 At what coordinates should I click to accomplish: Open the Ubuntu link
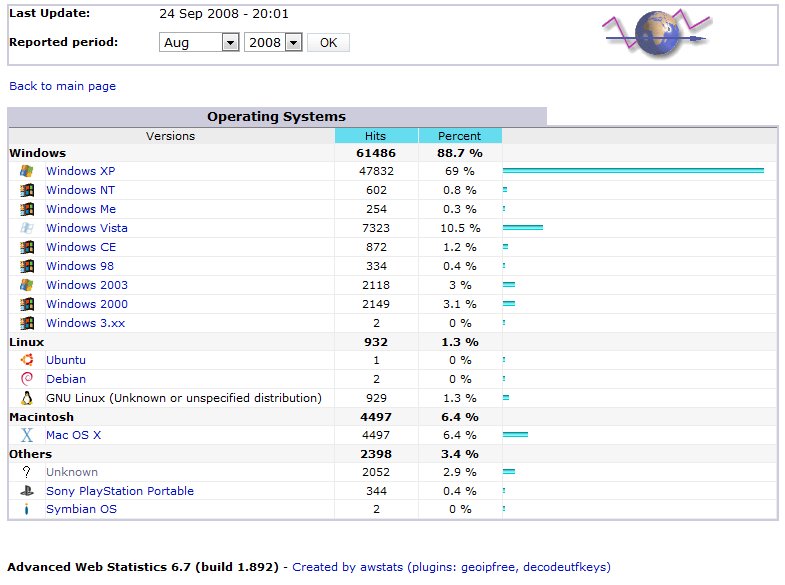[x=66, y=360]
